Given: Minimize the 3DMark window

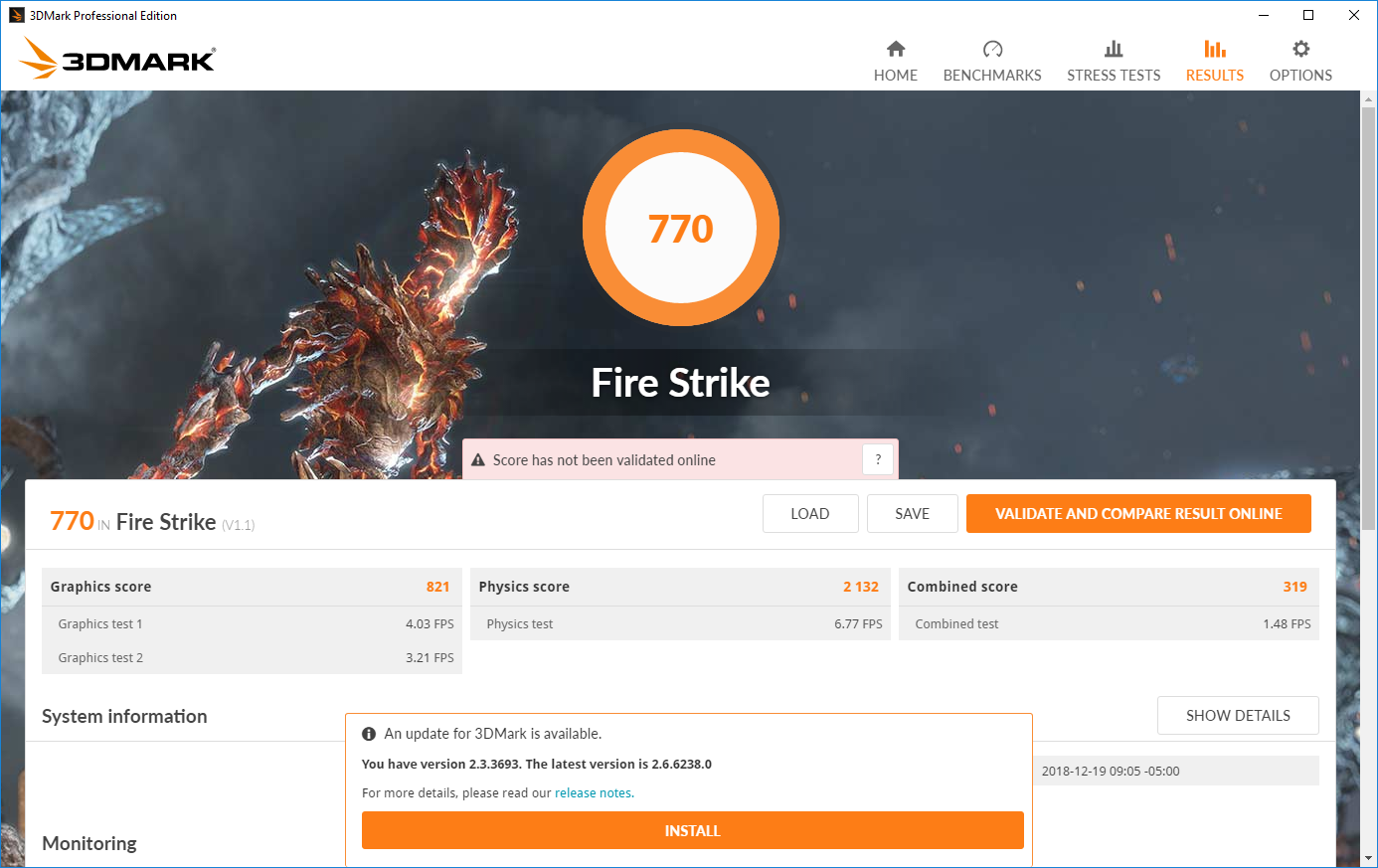Looking at the screenshot, I should coord(1264,15).
